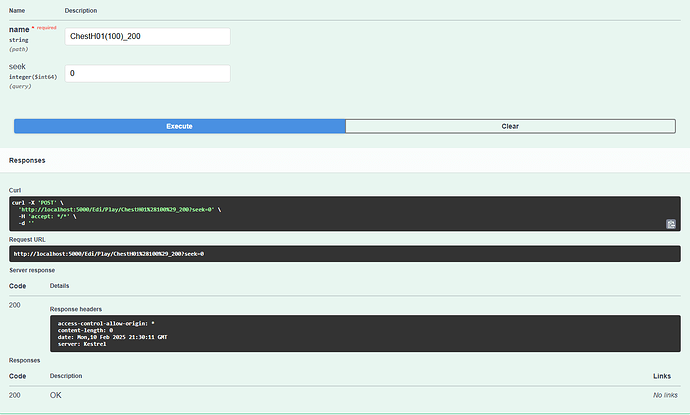Click the Server response label
The width and height of the screenshot is (690, 415).
32,270
